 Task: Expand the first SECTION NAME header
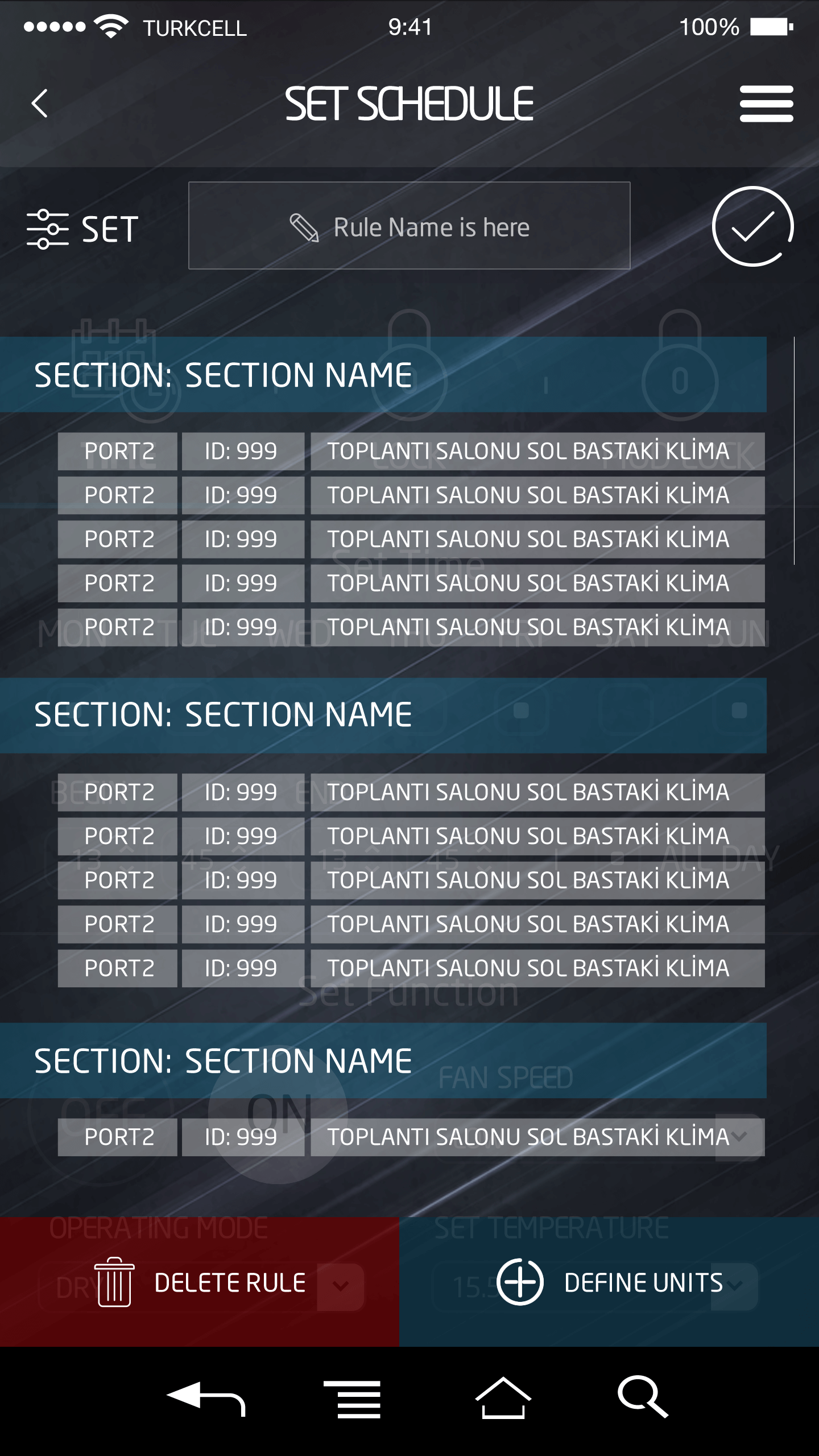pyautogui.click(x=383, y=375)
